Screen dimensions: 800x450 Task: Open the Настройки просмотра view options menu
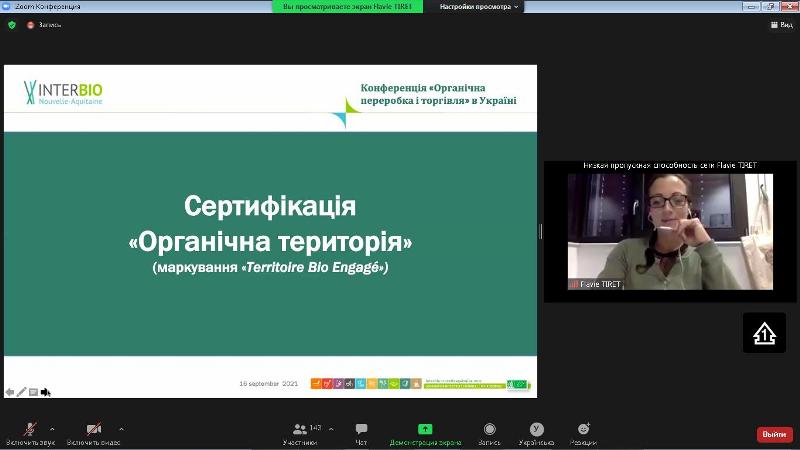pyautogui.click(x=479, y=6)
